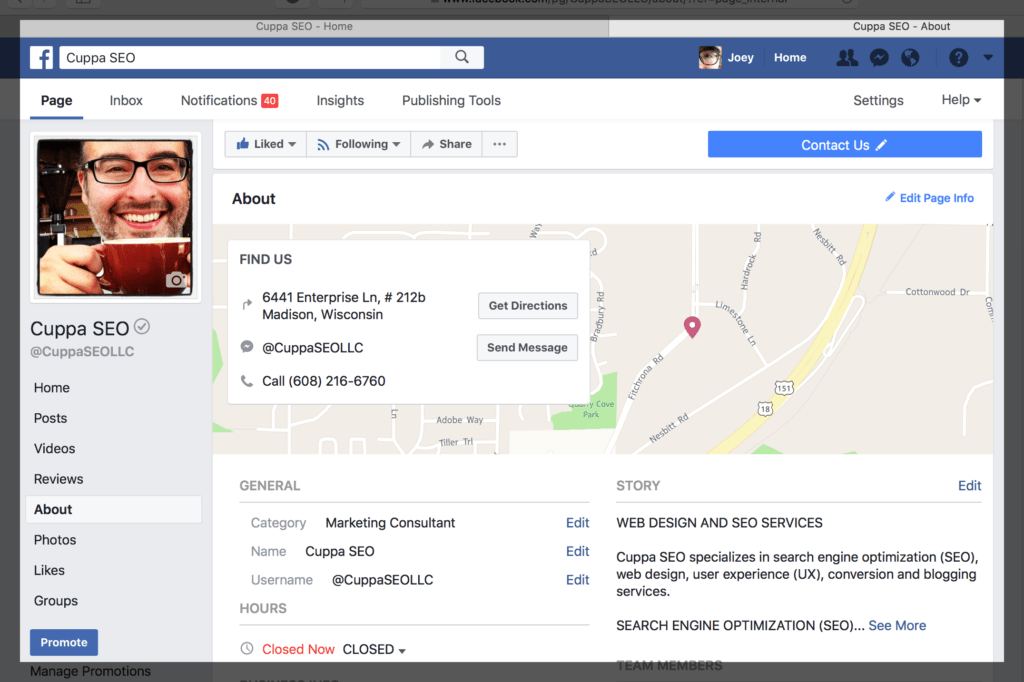Viewport: 1024px width, 682px height.
Task: Click Edit Page Info link
Action: 936,198
